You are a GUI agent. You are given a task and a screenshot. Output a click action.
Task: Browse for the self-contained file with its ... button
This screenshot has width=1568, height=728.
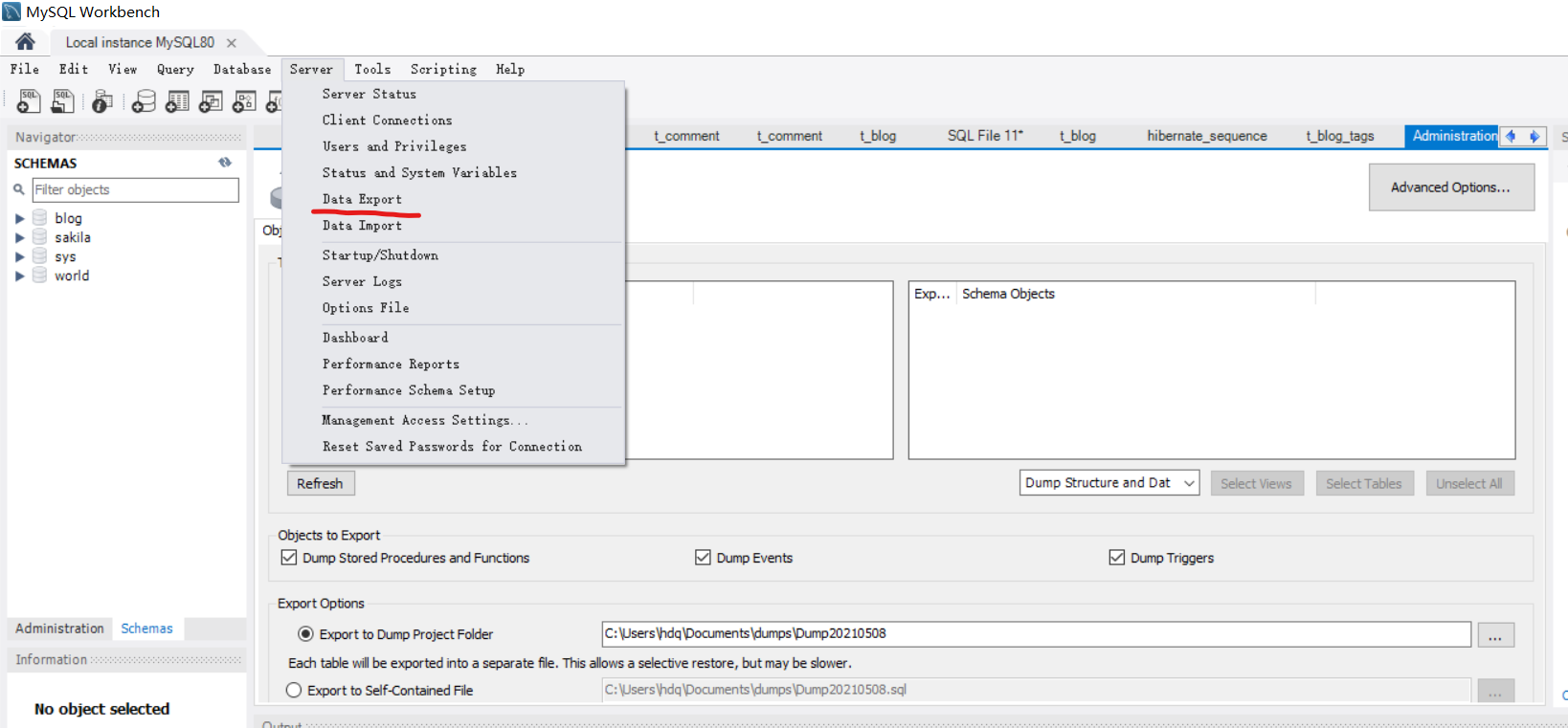coord(1495,691)
